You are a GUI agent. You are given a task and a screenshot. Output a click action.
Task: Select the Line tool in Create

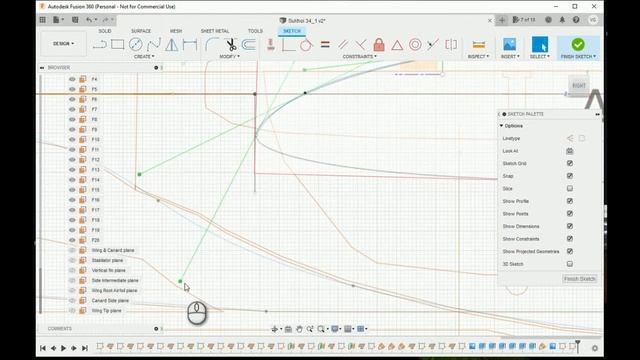tap(99, 44)
